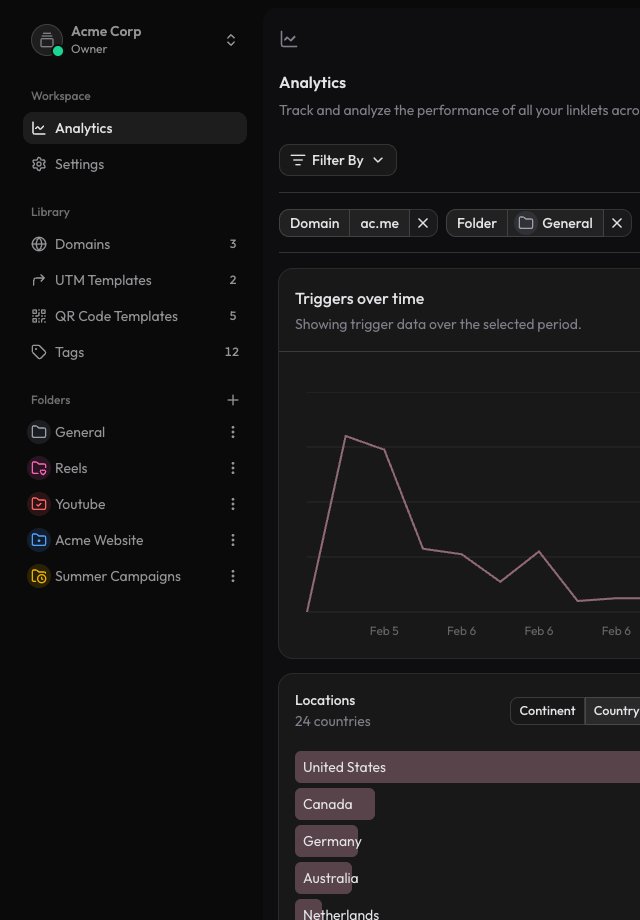
Task: Go to UTM Templates
Action: tap(103, 280)
